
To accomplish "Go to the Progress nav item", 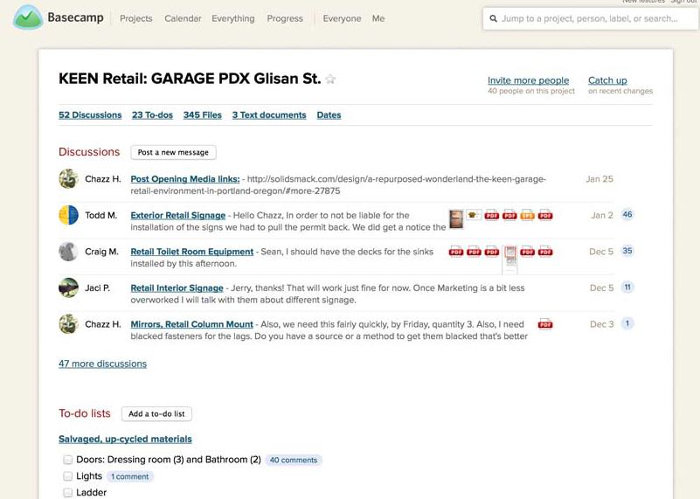I will point(286,18).
